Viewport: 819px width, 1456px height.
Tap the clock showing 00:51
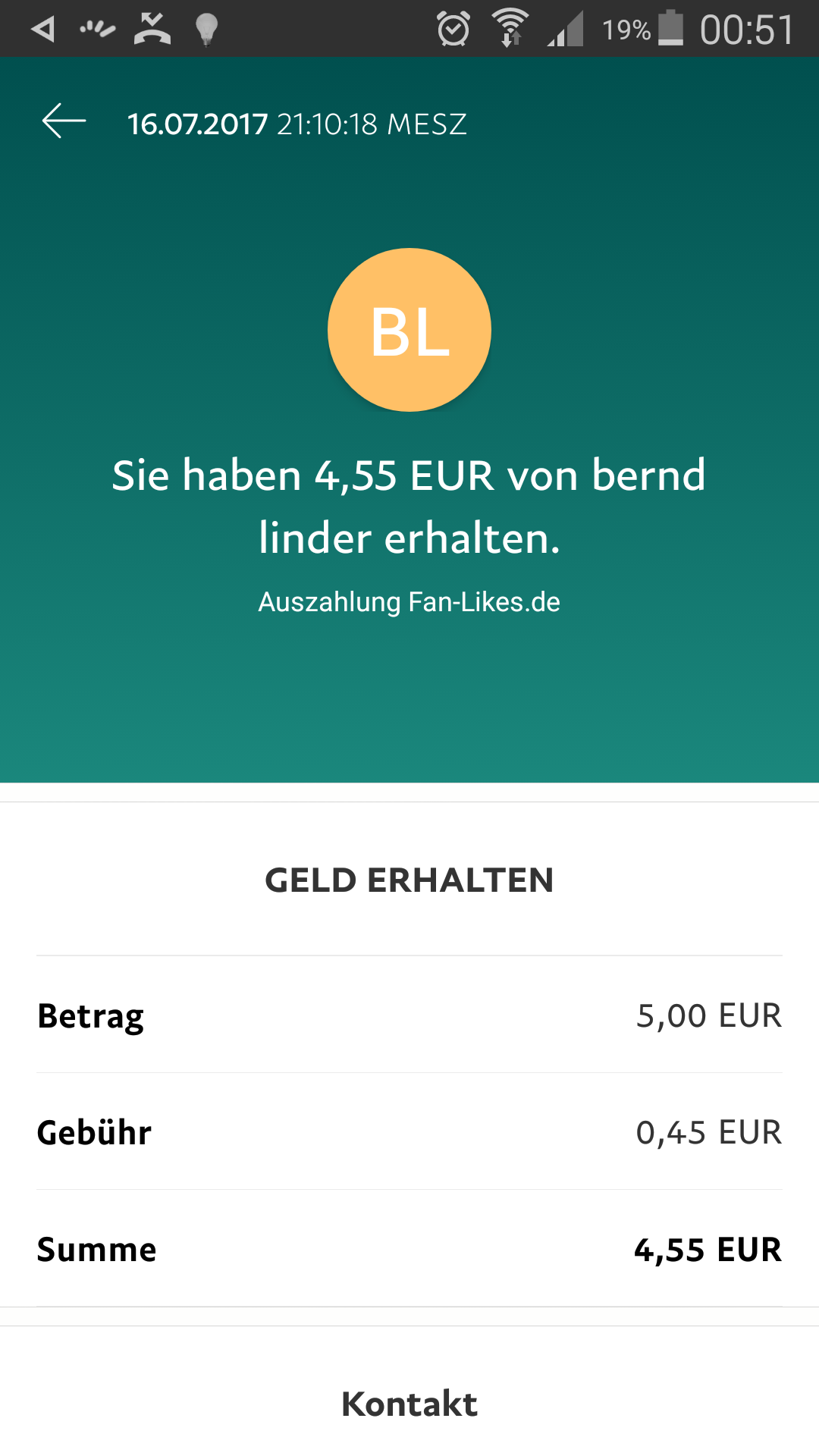coord(746,30)
